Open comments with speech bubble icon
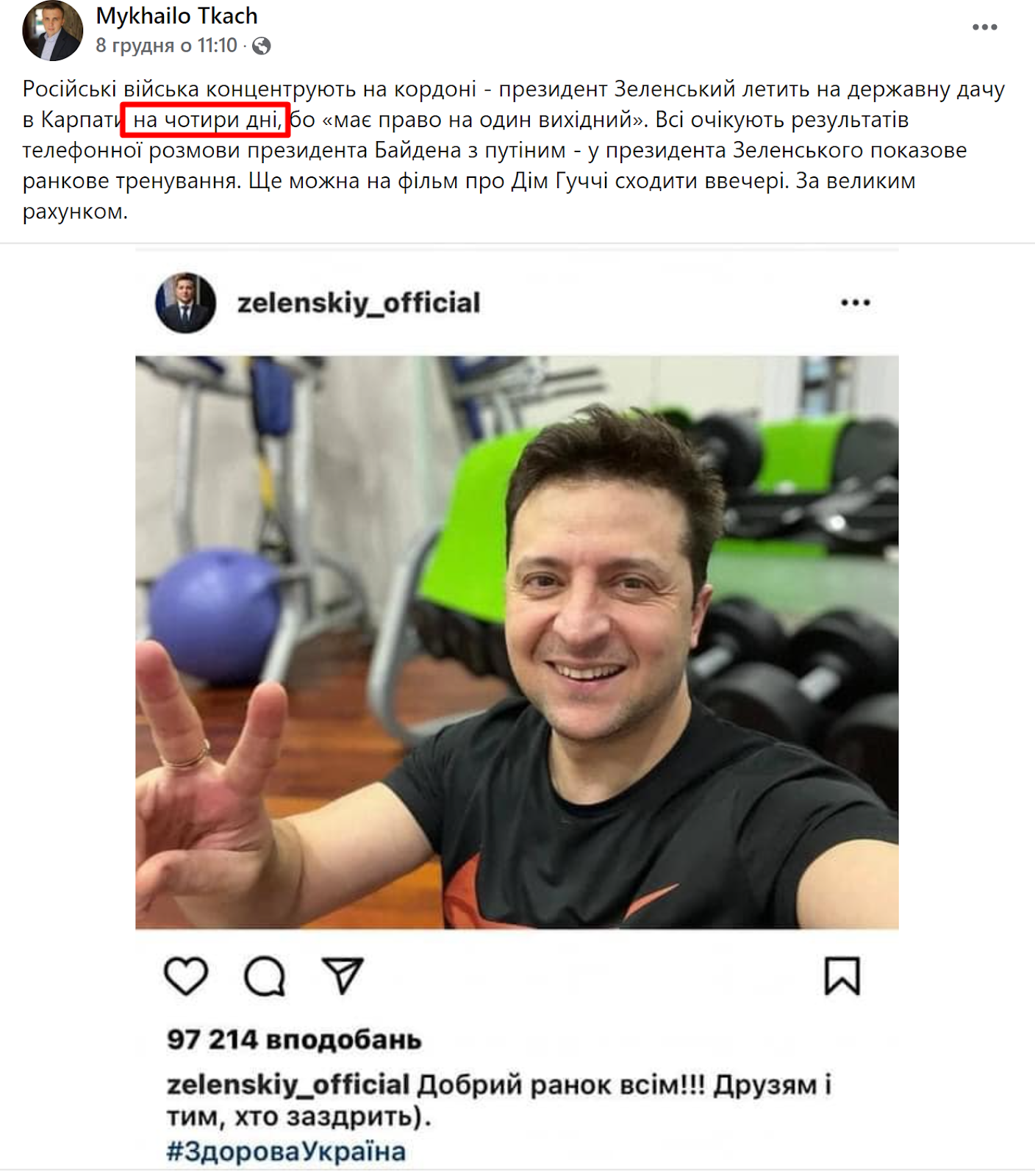 tap(265, 976)
